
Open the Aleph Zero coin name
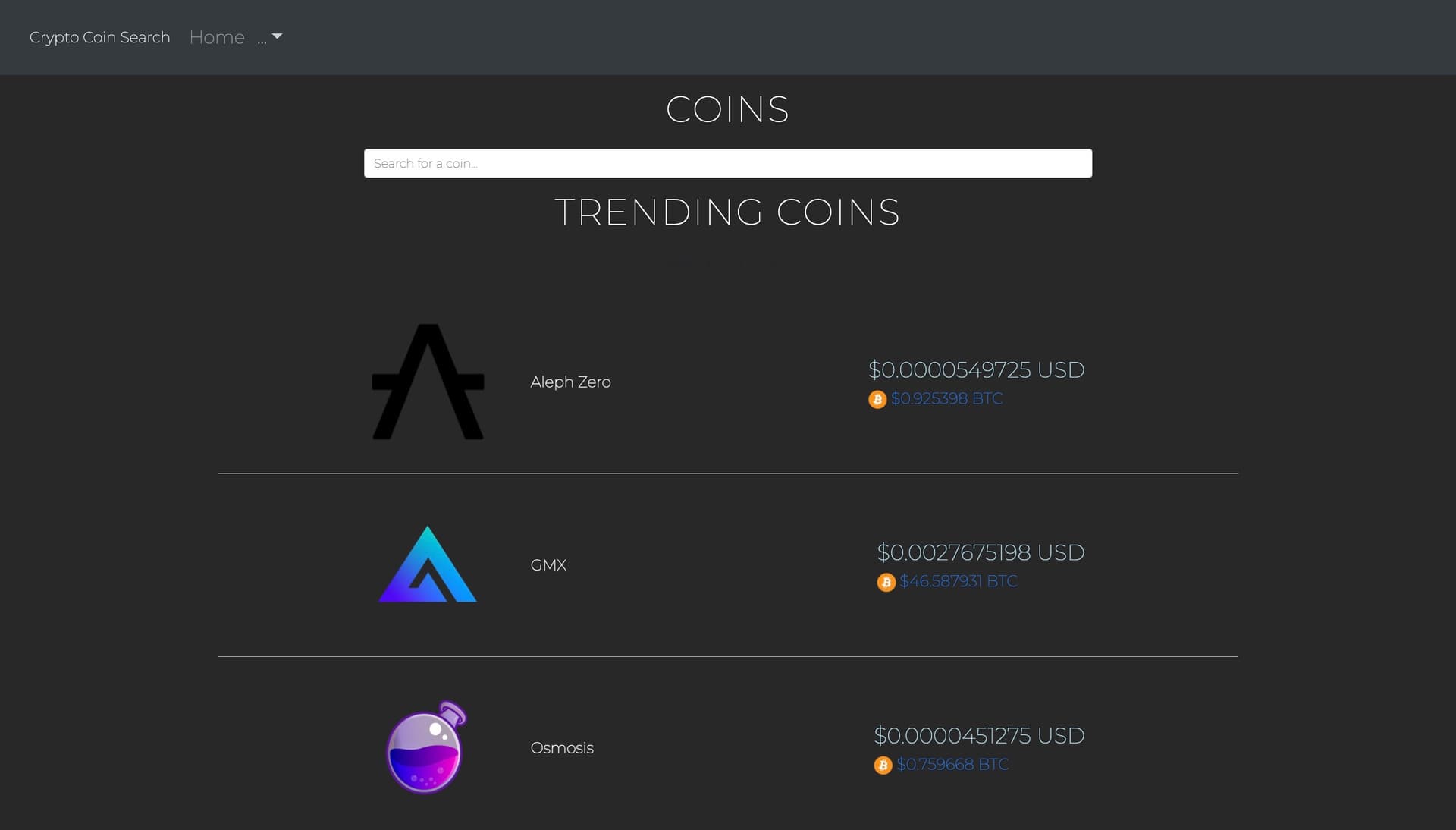(570, 382)
